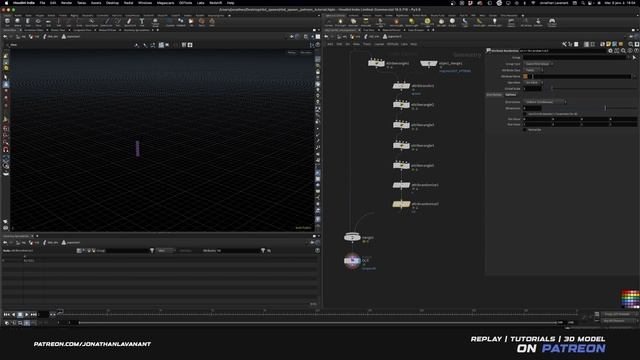
Task: Select the Spot Light shelf tool
Action: 353,22
